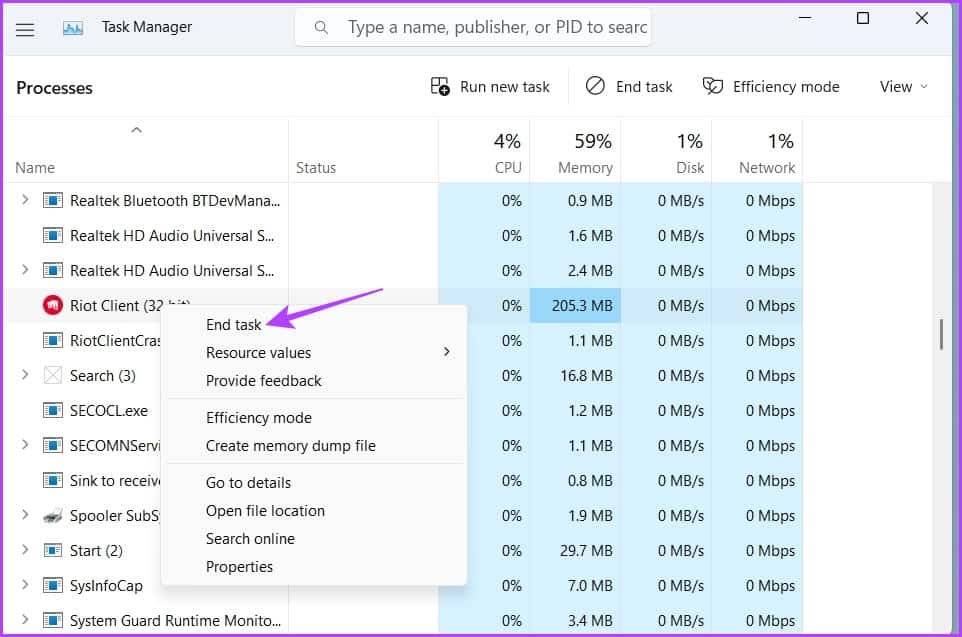Expand the Start (2) process group
This screenshot has height=637, width=962.
[x=25, y=549]
